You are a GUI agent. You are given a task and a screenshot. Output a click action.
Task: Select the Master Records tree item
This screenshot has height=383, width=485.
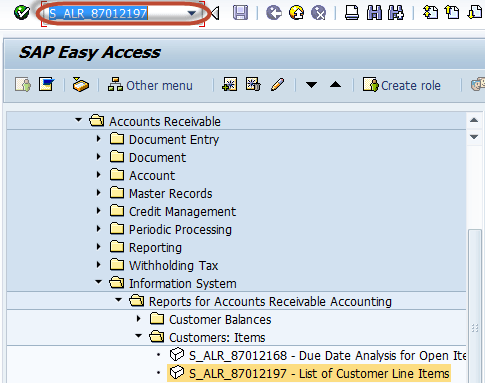(x=171, y=193)
